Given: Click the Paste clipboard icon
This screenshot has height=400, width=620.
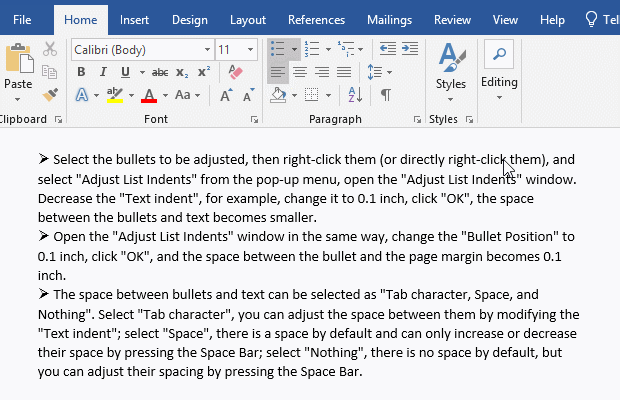Looking at the screenshot, I should point(19,58).
